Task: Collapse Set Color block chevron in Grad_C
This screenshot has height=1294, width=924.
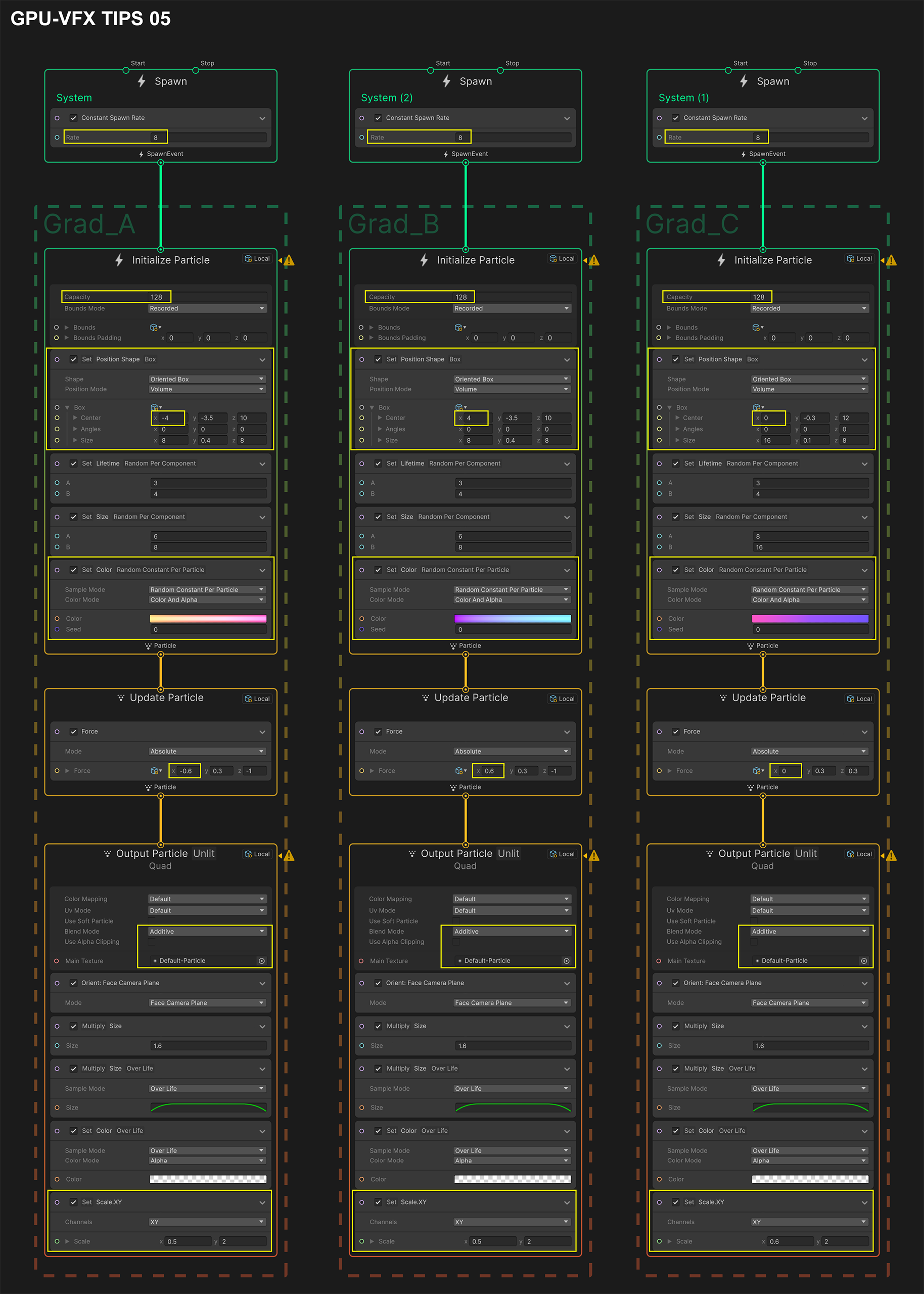Action: (864, 570)
